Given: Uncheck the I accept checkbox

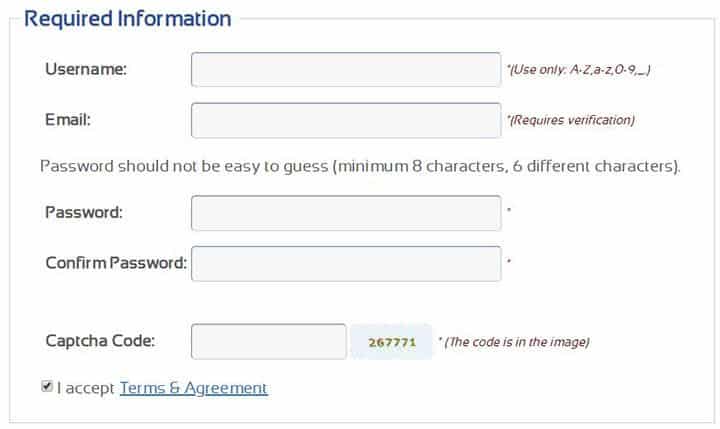Looking at the screenshot, I should [x=47, y=387].
